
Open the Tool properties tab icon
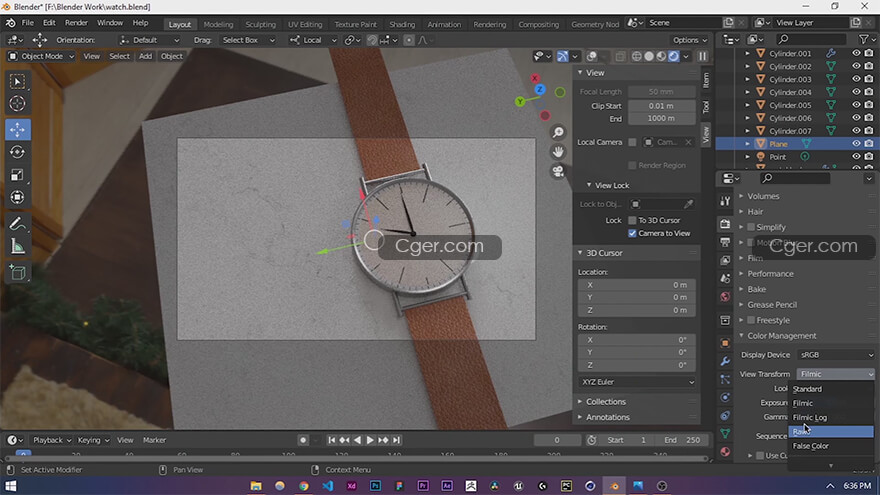(725, 201)
